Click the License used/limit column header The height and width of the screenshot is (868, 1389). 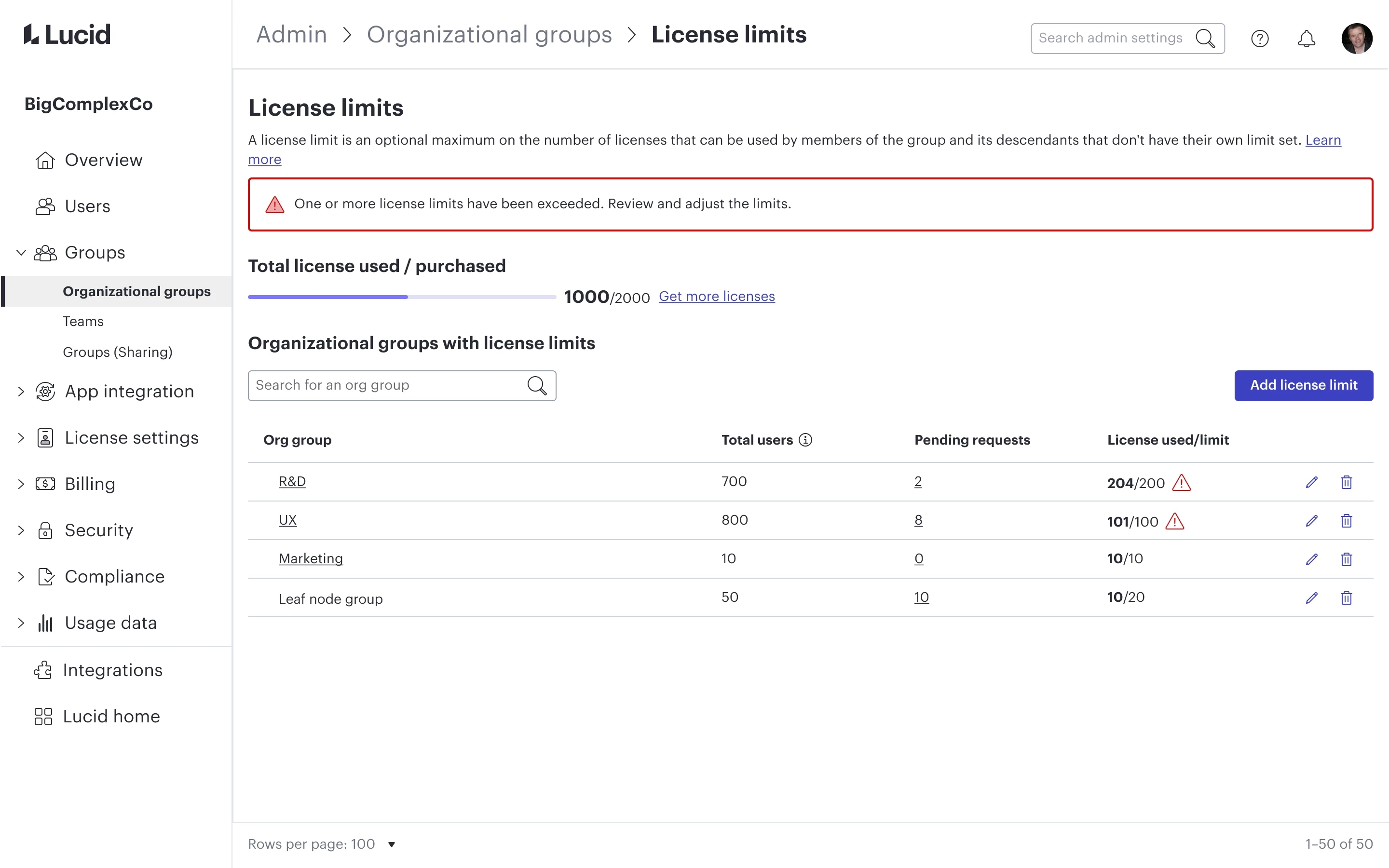(x=1168, y=440)
